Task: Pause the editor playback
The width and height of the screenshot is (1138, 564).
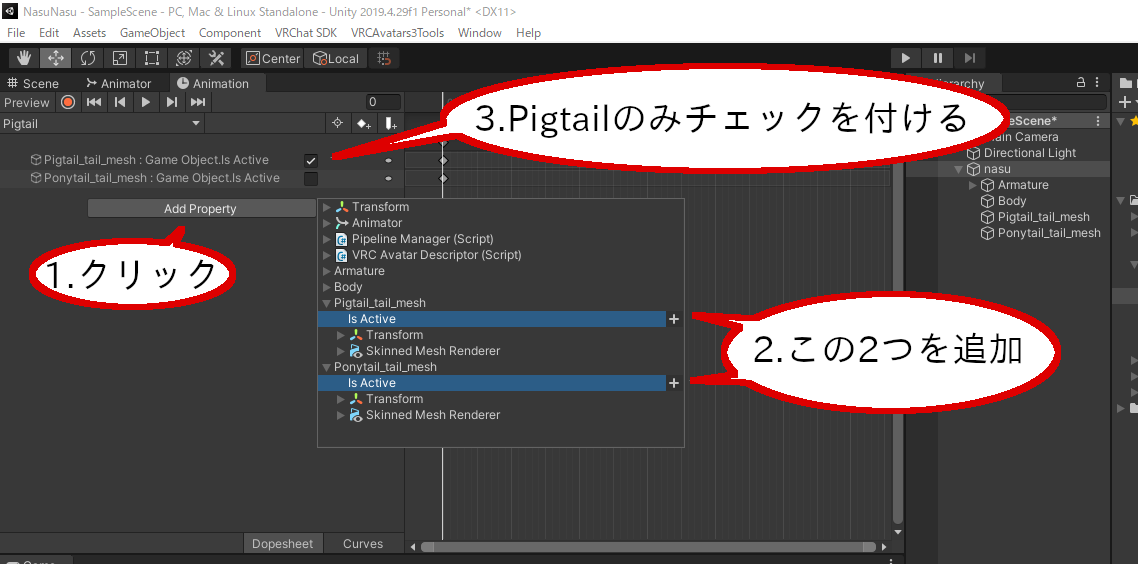Action: 938,58
